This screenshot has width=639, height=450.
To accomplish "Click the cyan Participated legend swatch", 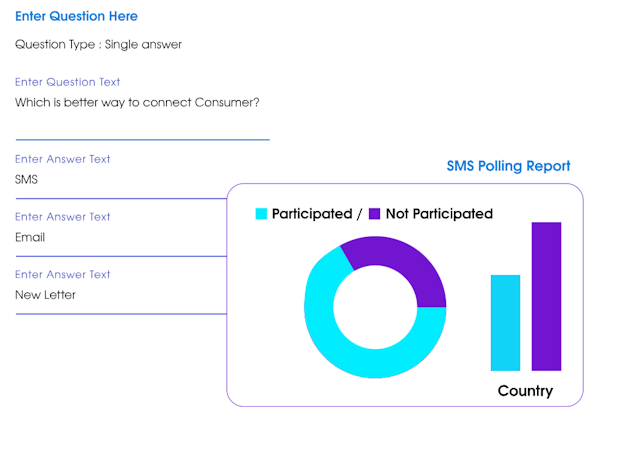I will (262, 213).
